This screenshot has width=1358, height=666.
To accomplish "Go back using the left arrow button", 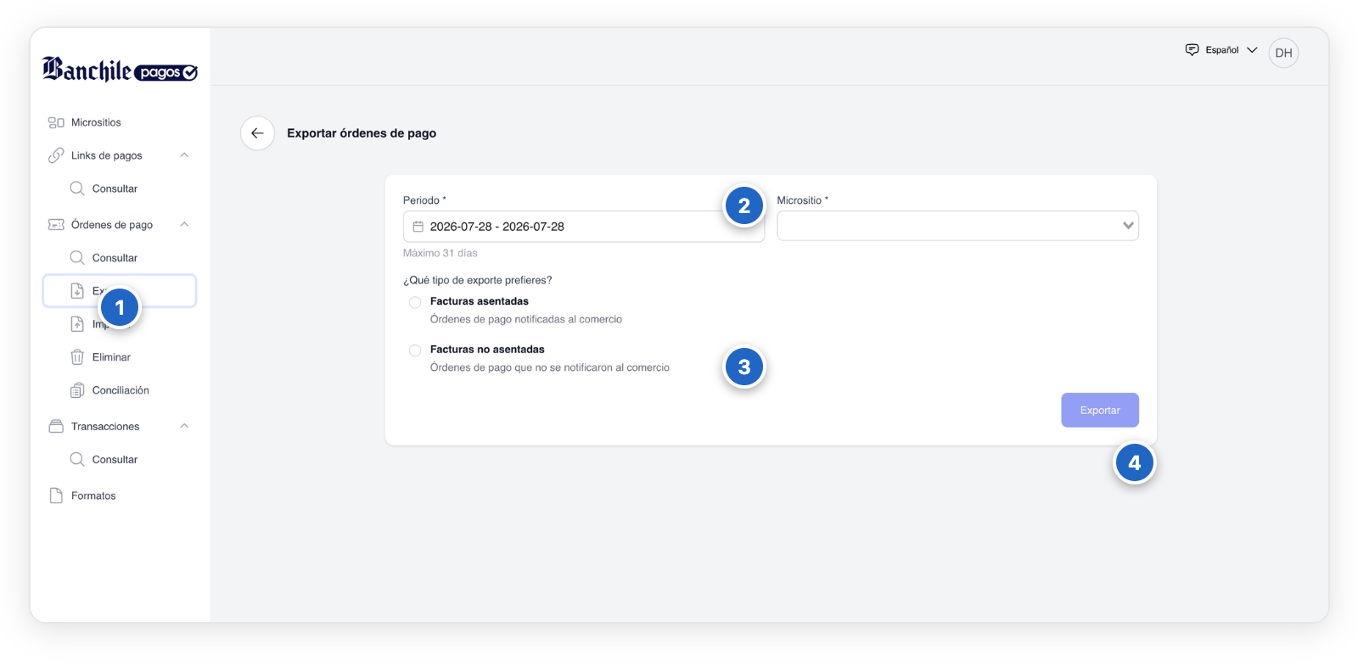I will [x=257, y=133].
